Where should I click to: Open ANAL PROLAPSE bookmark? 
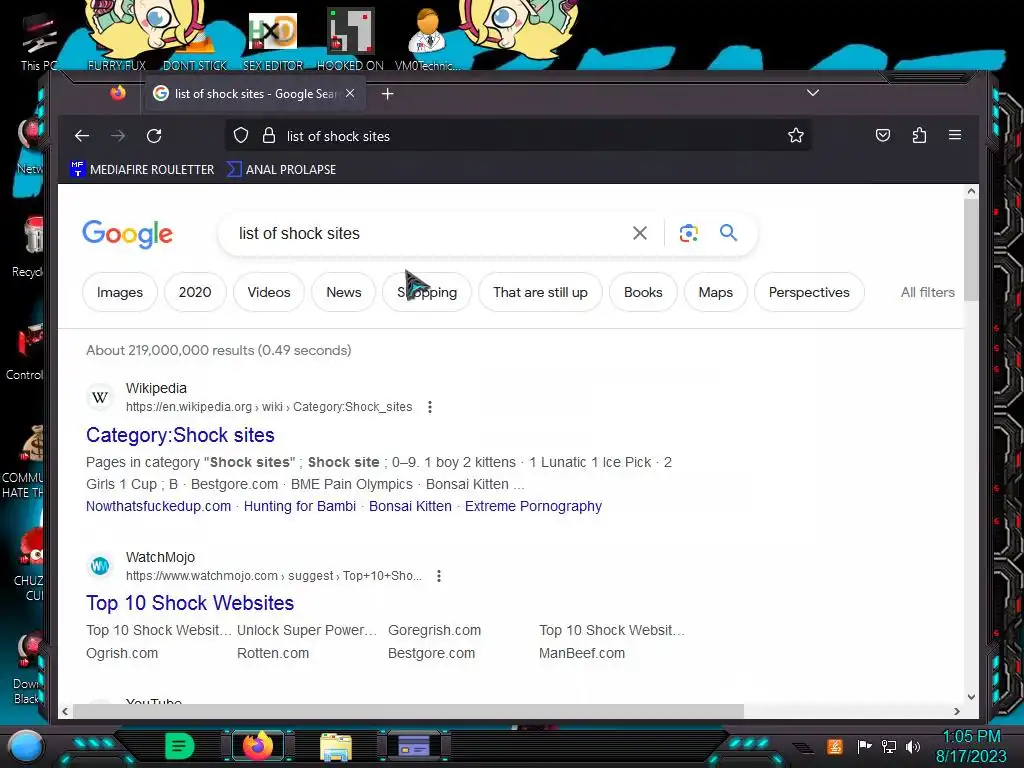pos(281,169)
